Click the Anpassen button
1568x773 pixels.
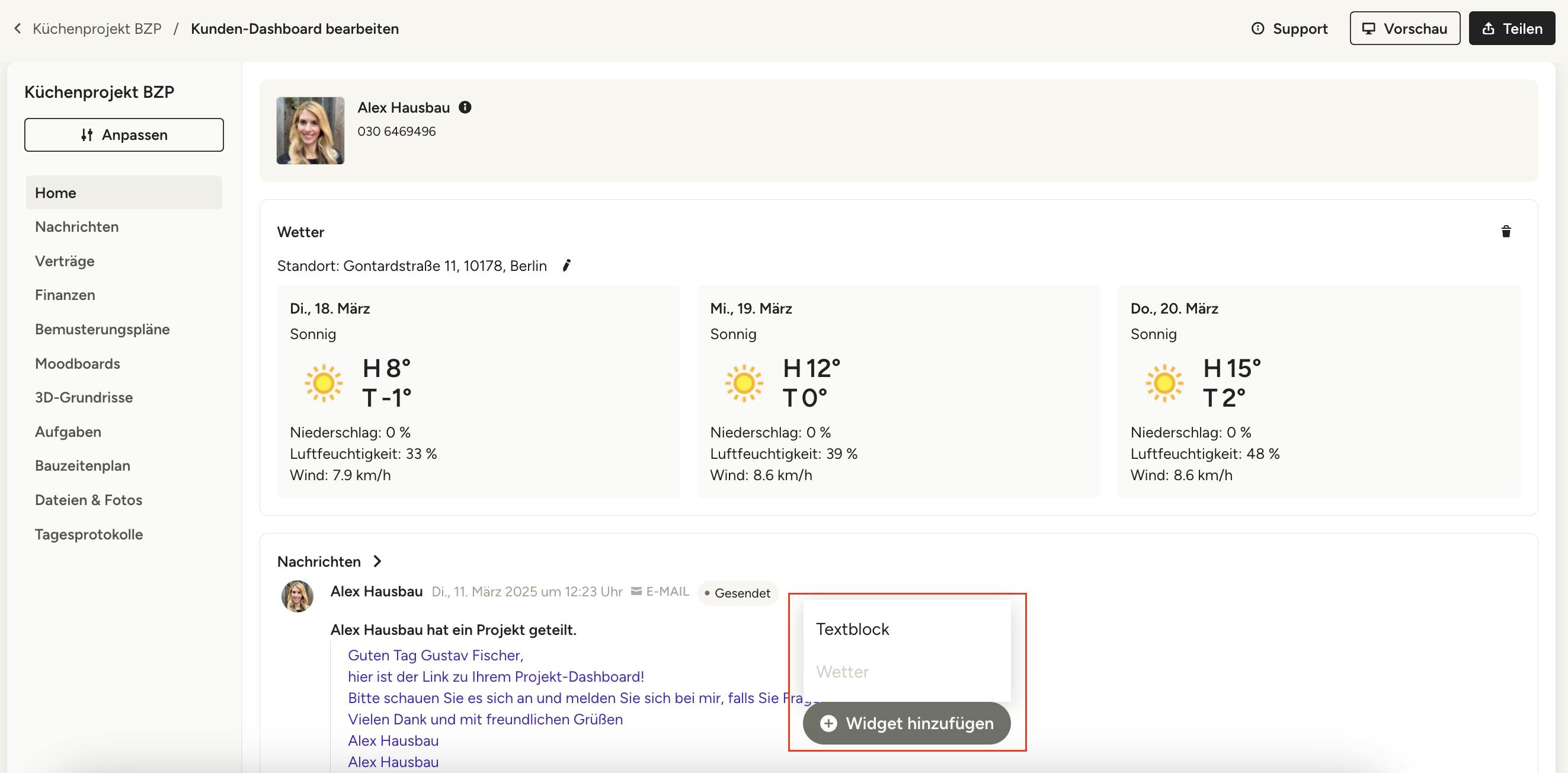click(x=124, y=135)
